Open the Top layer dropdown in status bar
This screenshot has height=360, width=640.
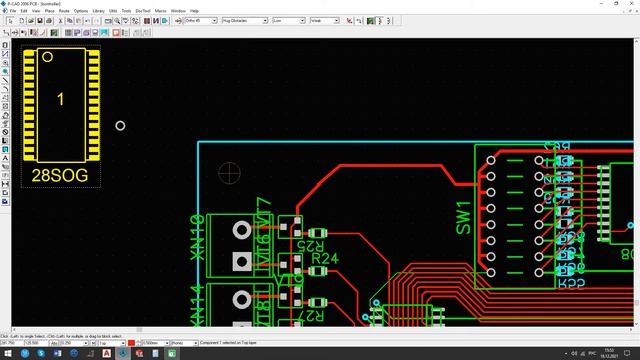pyautogui.click(x=122, y=343)
